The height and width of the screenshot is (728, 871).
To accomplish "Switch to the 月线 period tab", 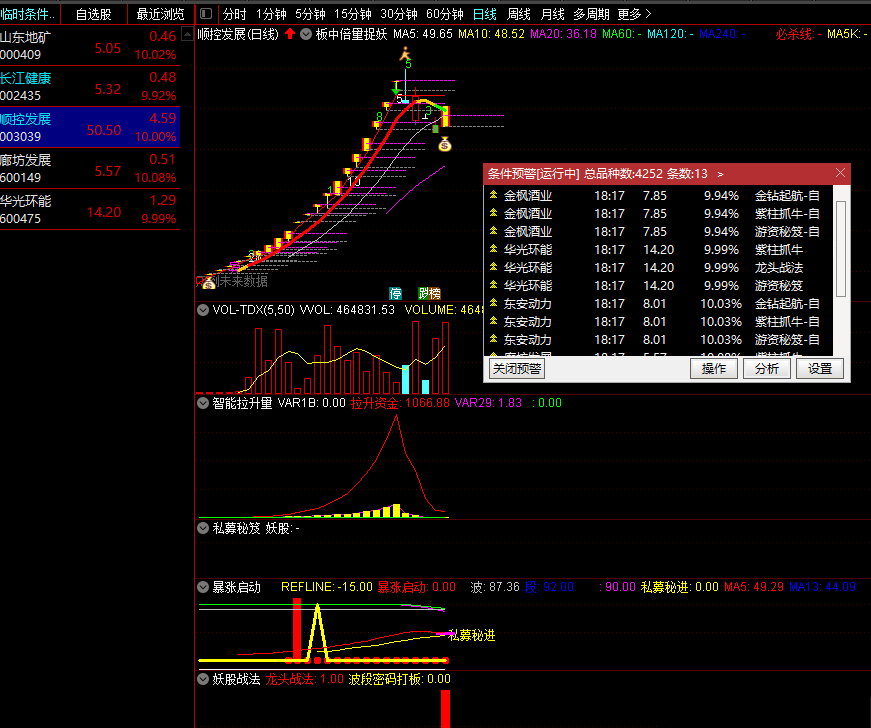I will [552, 14].
